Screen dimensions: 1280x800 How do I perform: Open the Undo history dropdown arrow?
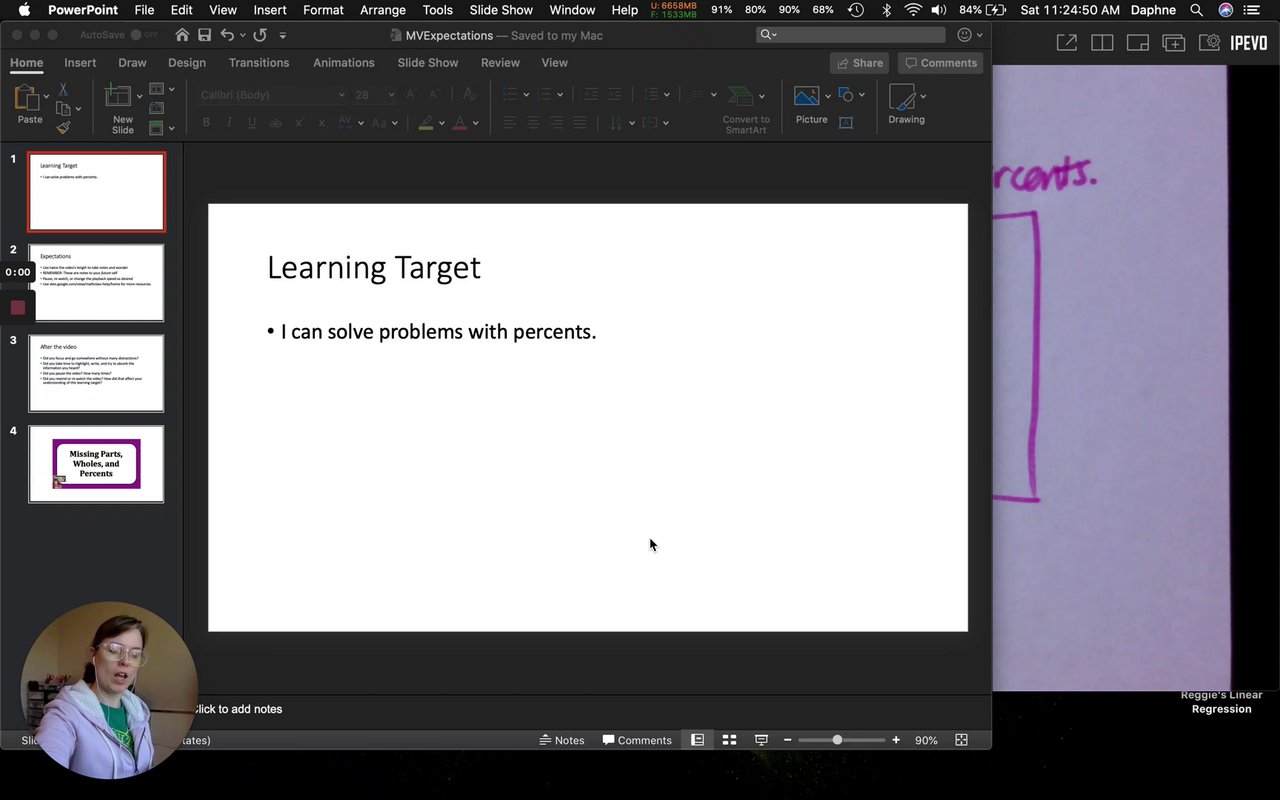click(242, 35)
